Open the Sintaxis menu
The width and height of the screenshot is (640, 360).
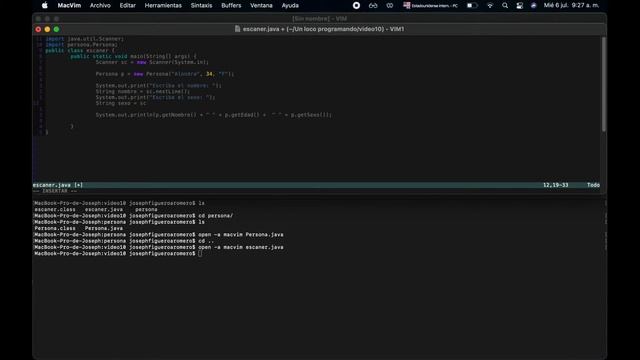click(201, 5)
